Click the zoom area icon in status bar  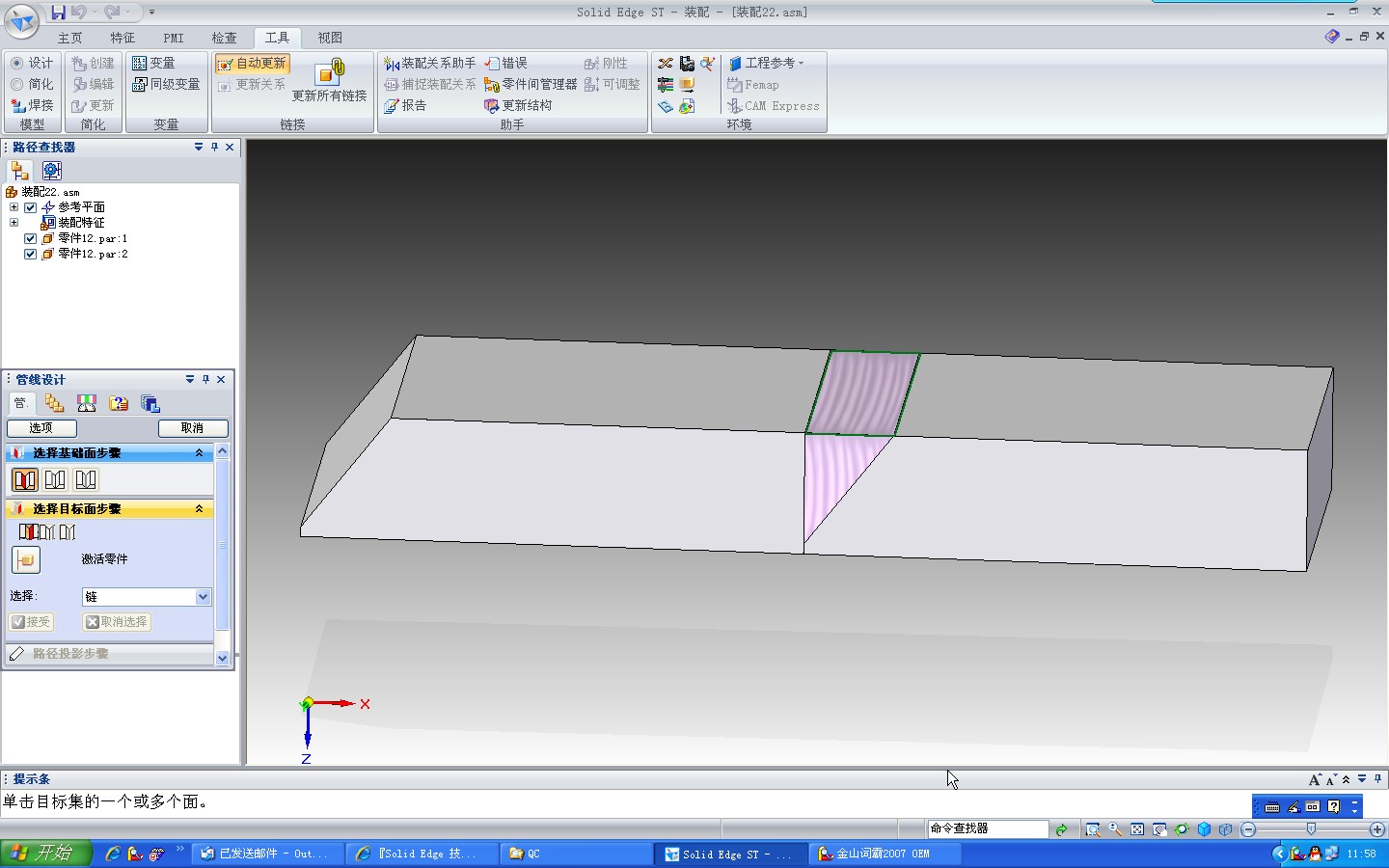(1093, 829)
